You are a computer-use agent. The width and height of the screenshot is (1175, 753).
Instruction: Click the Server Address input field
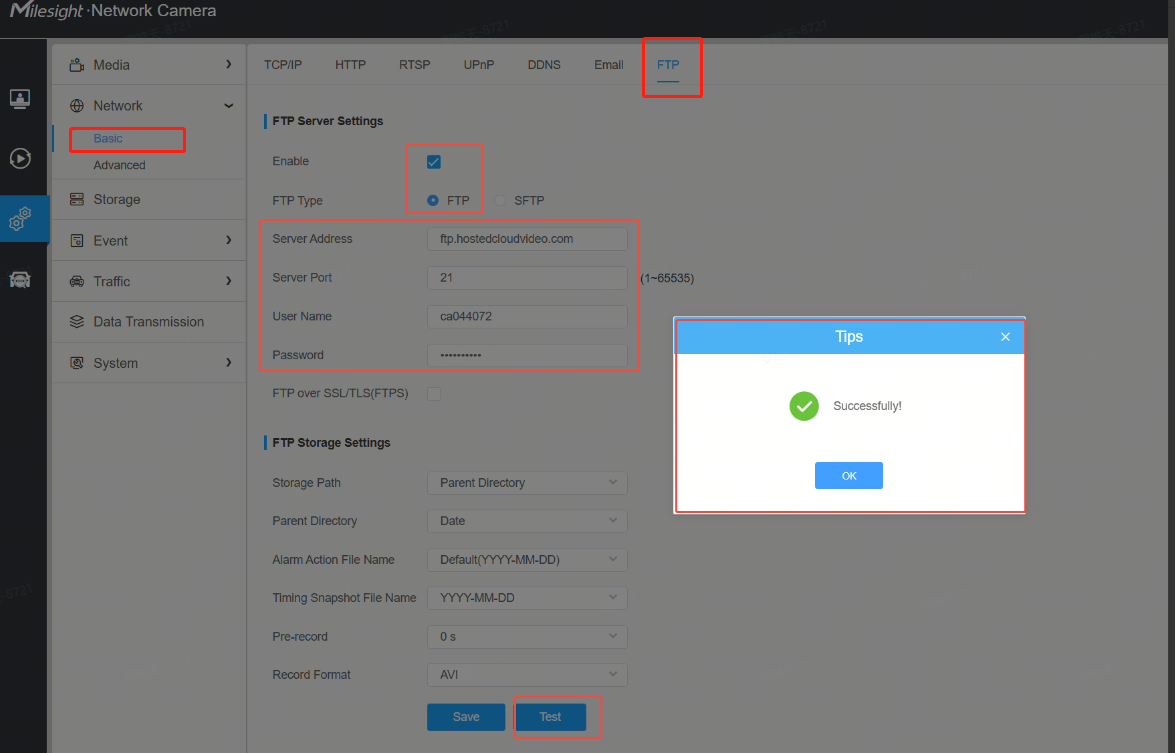tap(527, 239)
